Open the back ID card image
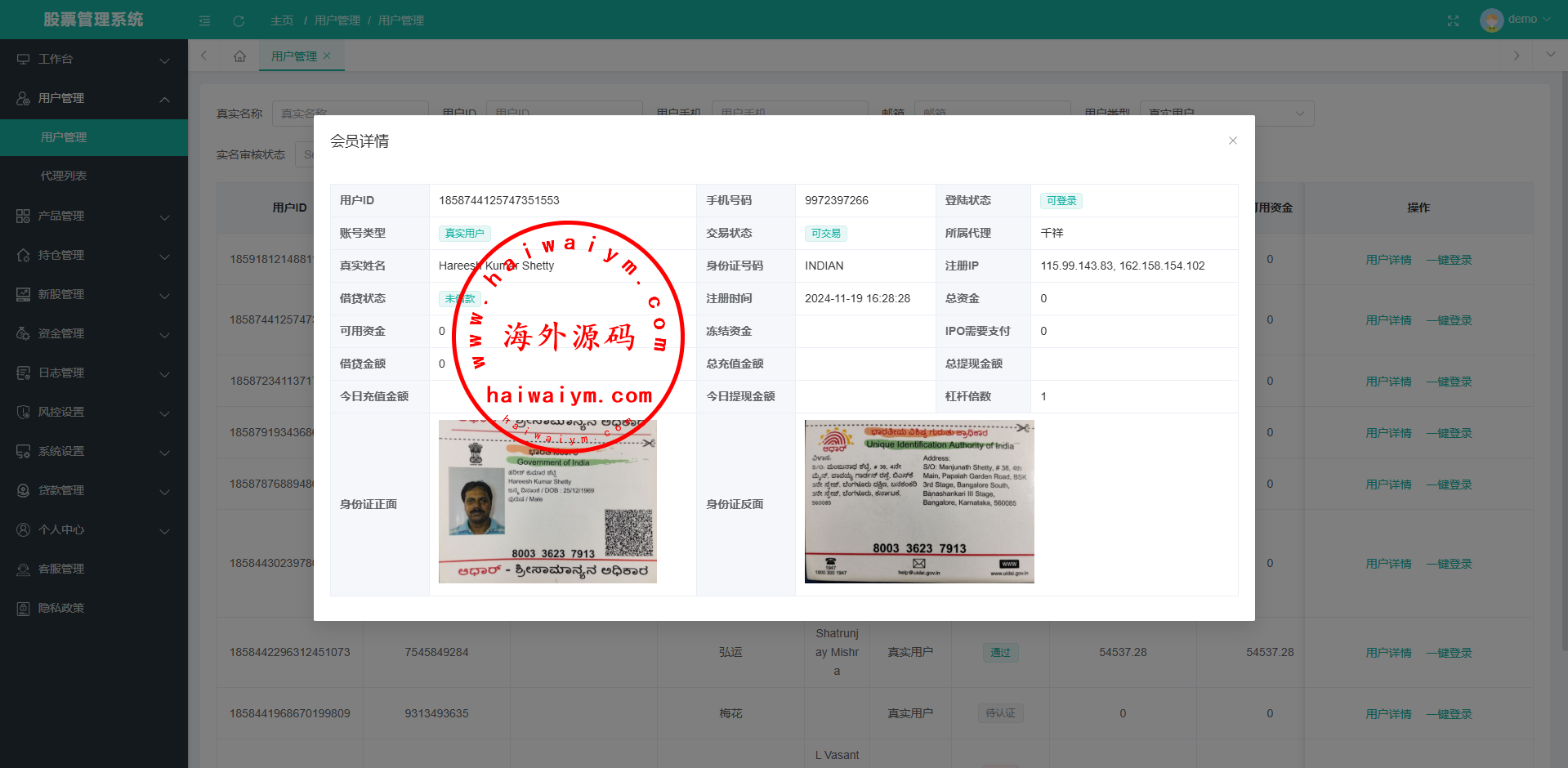The image size is (1568, 768). coord(919,502)
